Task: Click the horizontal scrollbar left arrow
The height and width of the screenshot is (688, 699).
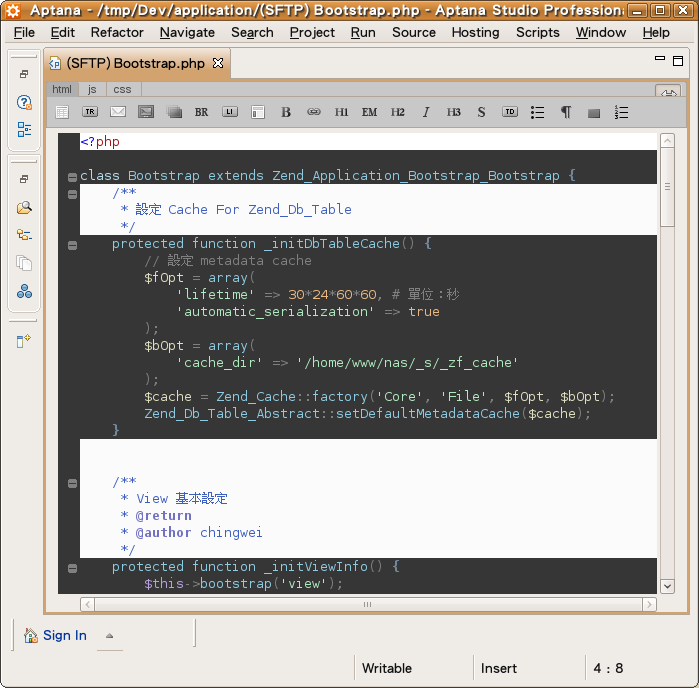Action: coord(87,605)
